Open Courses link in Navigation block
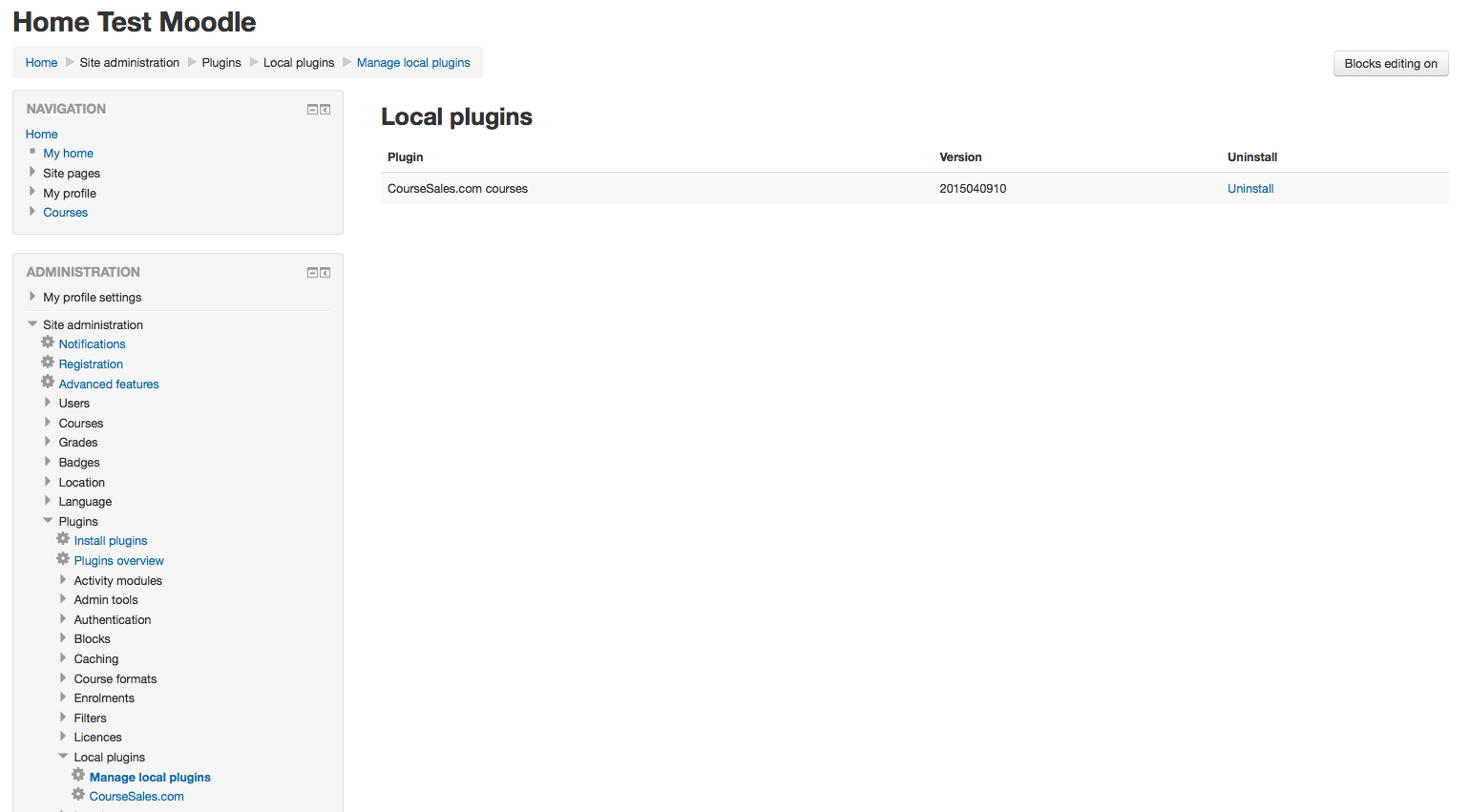 (65, 213)
